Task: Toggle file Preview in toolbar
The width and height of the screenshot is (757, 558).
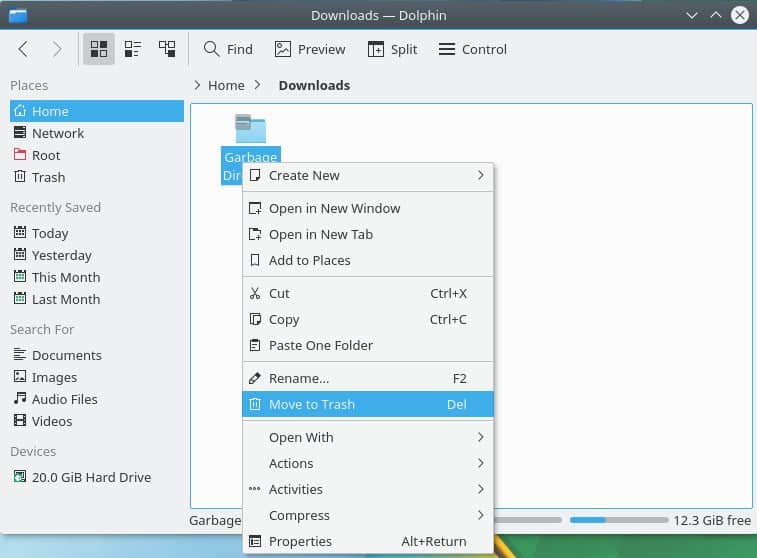Action: tap(310, 49)
